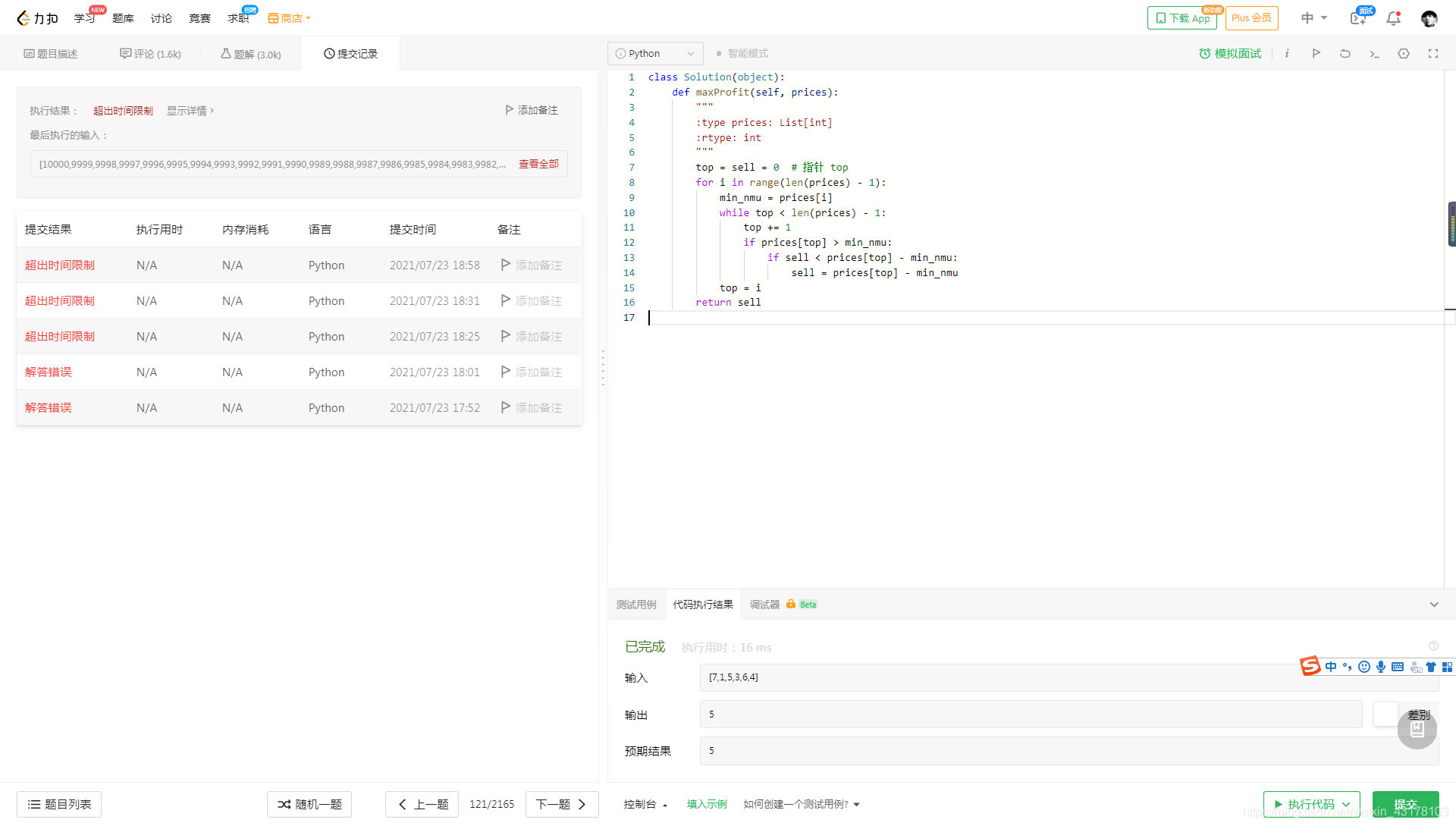Add note flag for 17:52 submission

click(532, 408)
